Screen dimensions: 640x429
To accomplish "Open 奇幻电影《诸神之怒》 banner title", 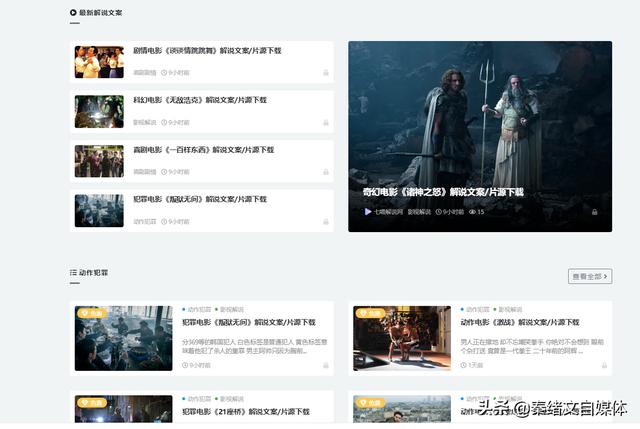I will coord(443,192).
